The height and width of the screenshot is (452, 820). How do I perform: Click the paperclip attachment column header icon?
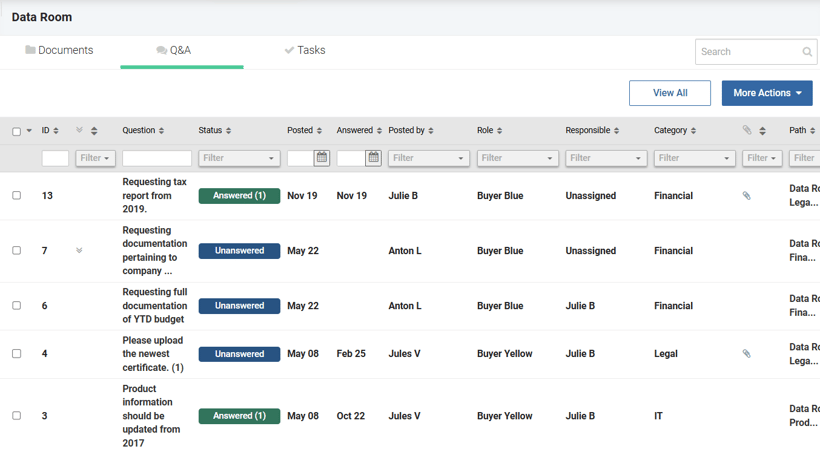pyautogui.click(x=747, y=131)
